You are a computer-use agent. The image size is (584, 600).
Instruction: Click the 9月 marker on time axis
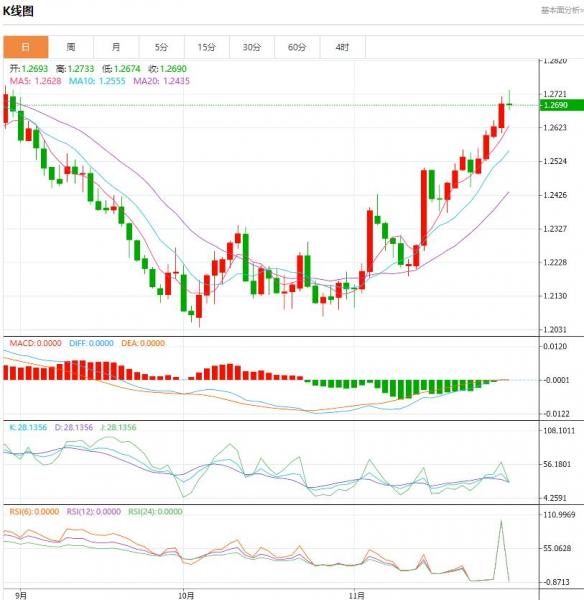coord(21,595)
